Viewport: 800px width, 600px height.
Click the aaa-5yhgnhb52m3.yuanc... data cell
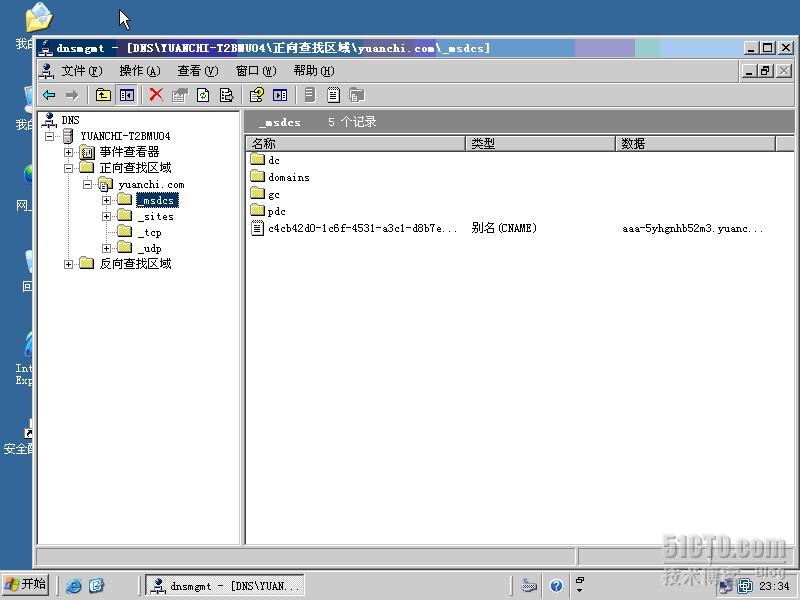(x=692, y=228)
